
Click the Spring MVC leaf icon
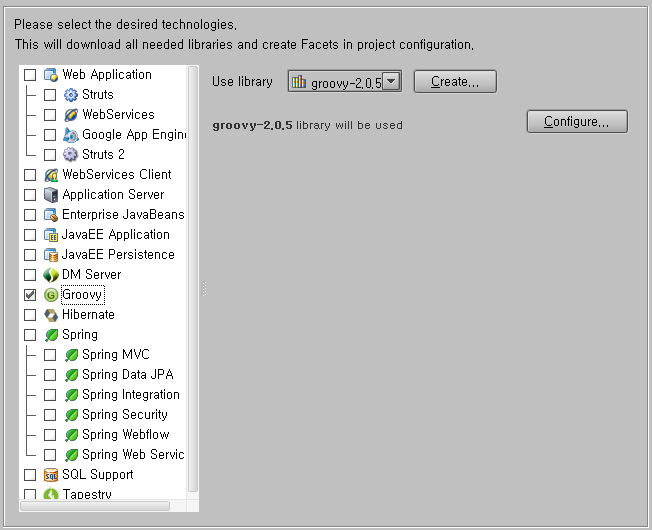71,355
